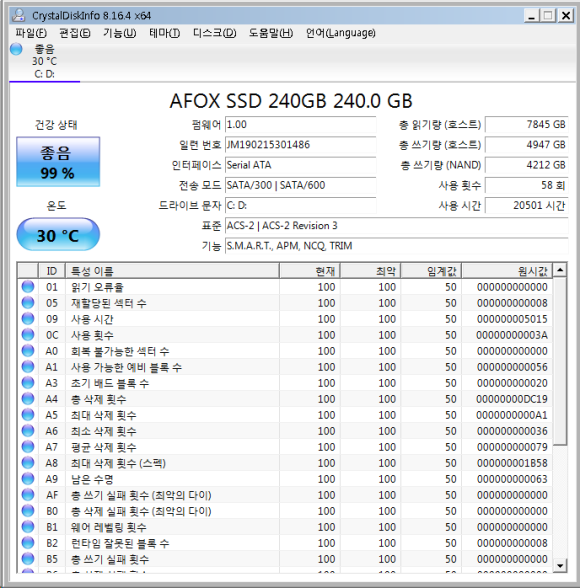Click the CrystalDiskInfo title bar app icon
Image resolution: width=580 pixels, height=588 pixels.
click(x=18, y=15)
